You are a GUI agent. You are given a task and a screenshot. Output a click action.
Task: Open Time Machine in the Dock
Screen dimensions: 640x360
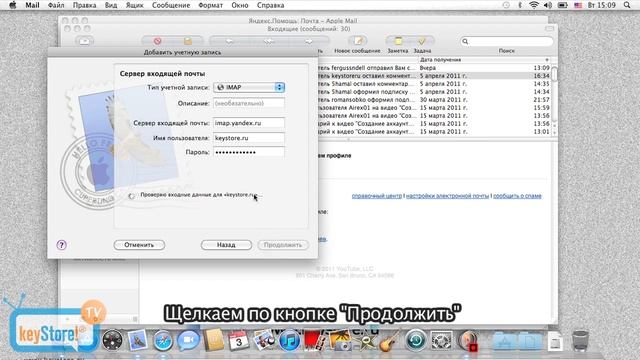click(416, 340)
